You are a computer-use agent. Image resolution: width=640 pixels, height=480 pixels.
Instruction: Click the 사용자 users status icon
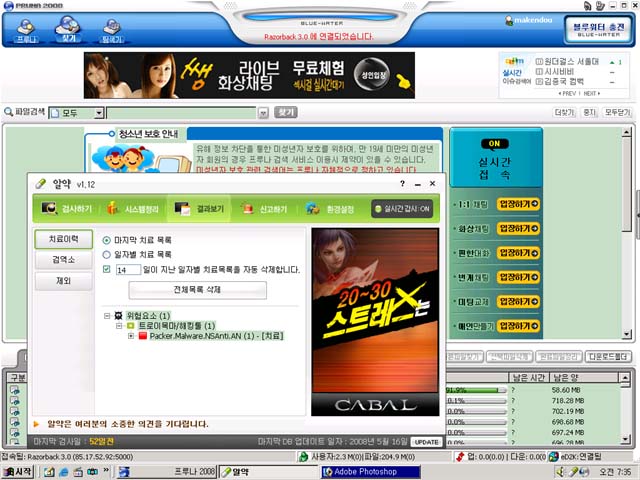tap(303, 457)
